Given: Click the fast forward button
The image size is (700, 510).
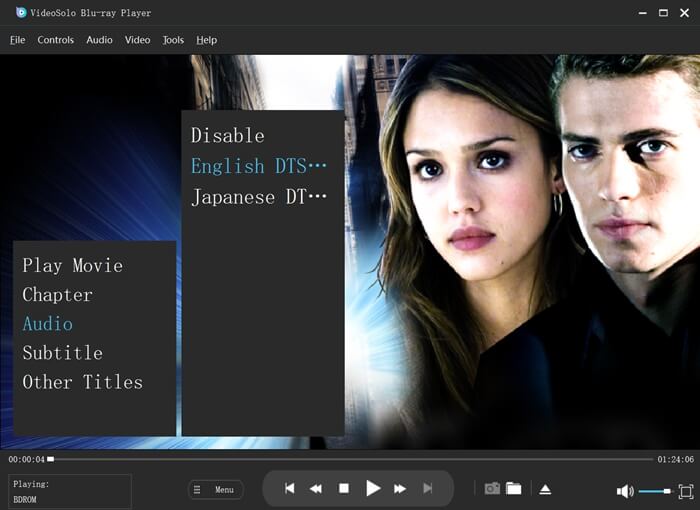Looking at the screenshot, I should click(x=400, y=489).
